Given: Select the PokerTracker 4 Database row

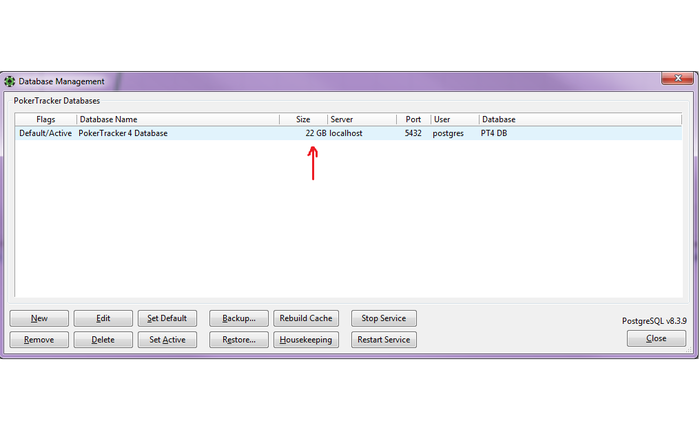Looking at the screenshot, I should pyautogui.click(x=348, y=133).
